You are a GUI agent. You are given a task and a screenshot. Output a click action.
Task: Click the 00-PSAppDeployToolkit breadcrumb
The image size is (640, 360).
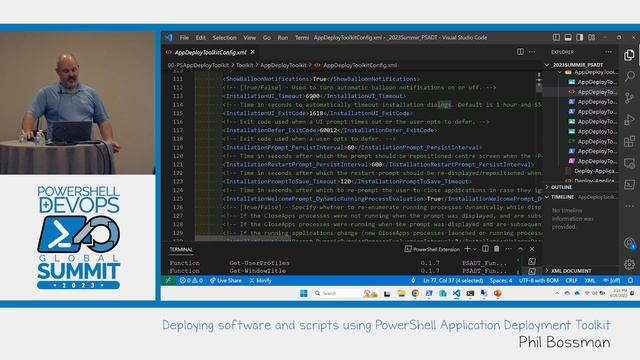click(198, 65)
